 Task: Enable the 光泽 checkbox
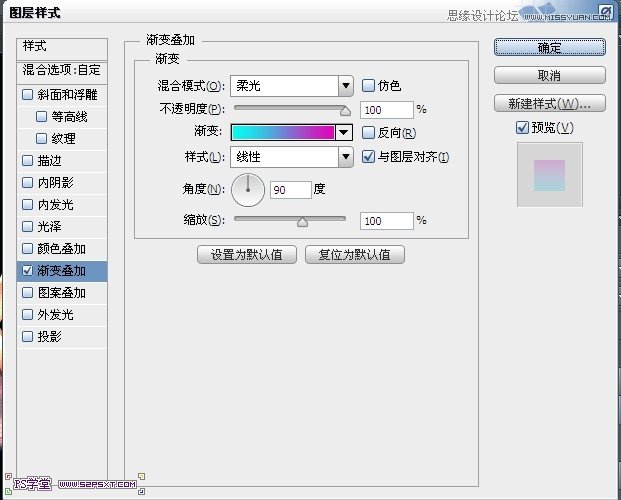[x=27, y=226]
